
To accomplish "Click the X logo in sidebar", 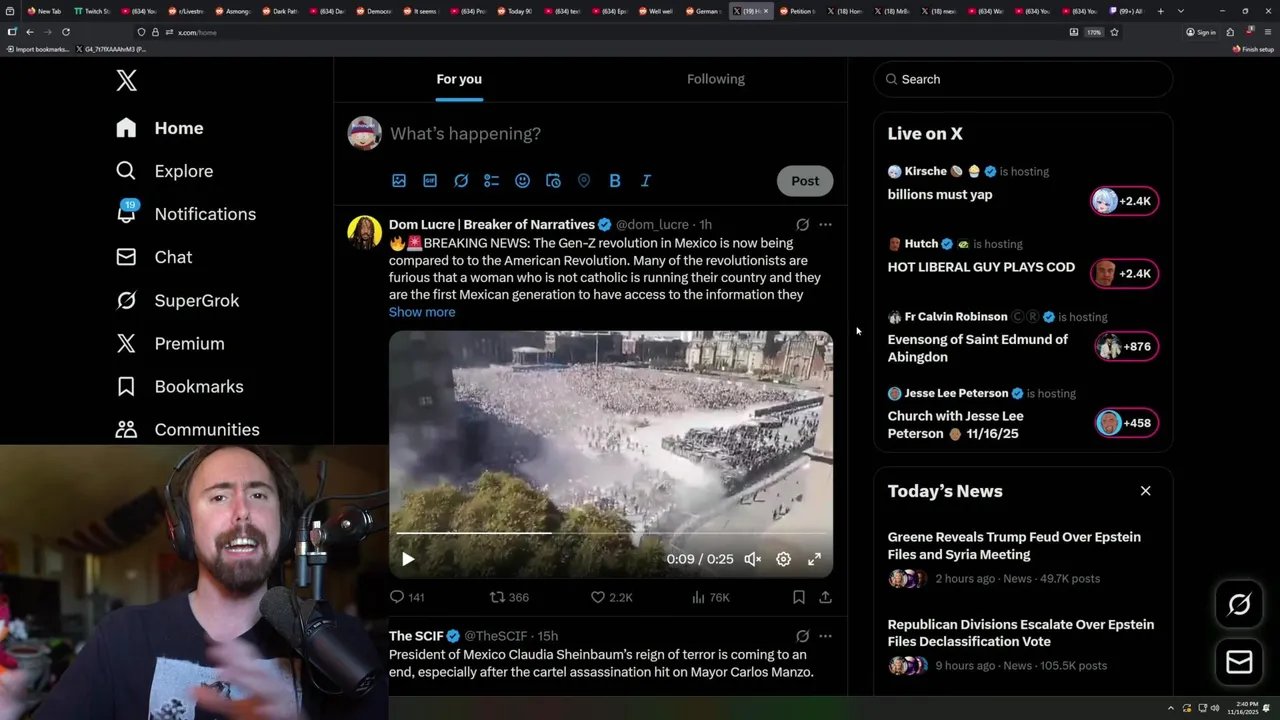I will (x=126, y=81).
